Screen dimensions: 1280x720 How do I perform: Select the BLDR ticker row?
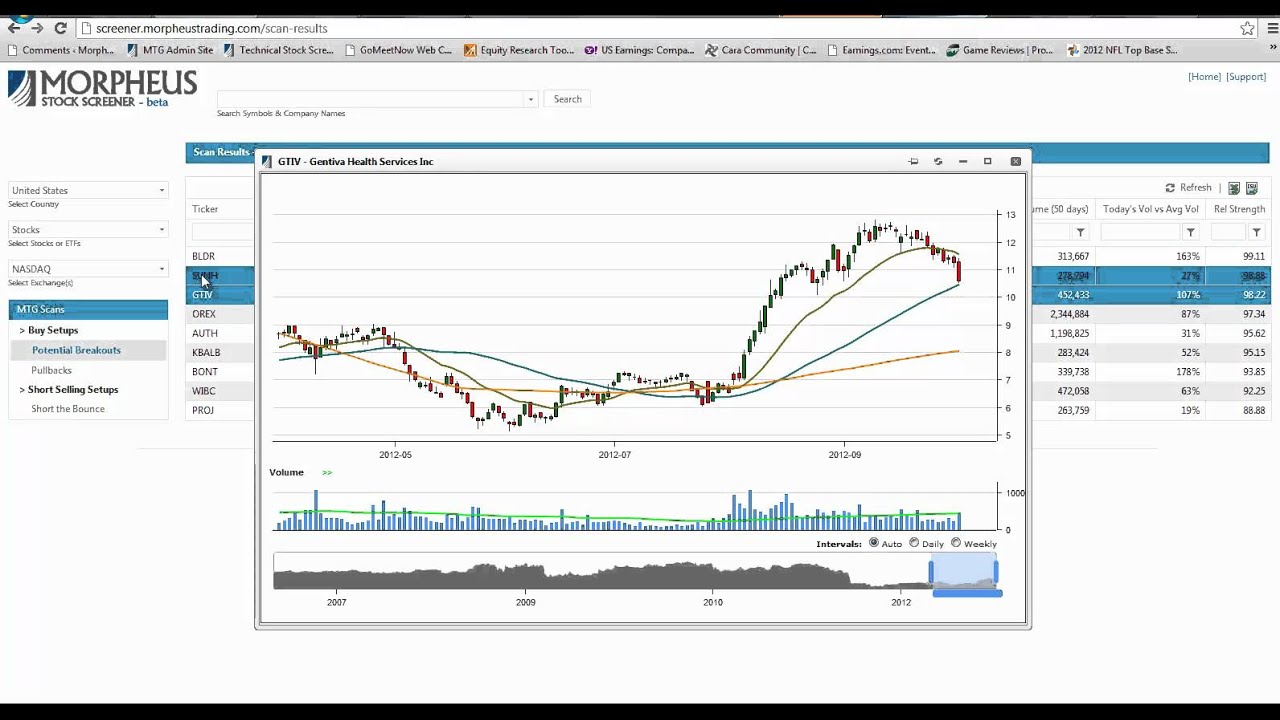(203, 256)
